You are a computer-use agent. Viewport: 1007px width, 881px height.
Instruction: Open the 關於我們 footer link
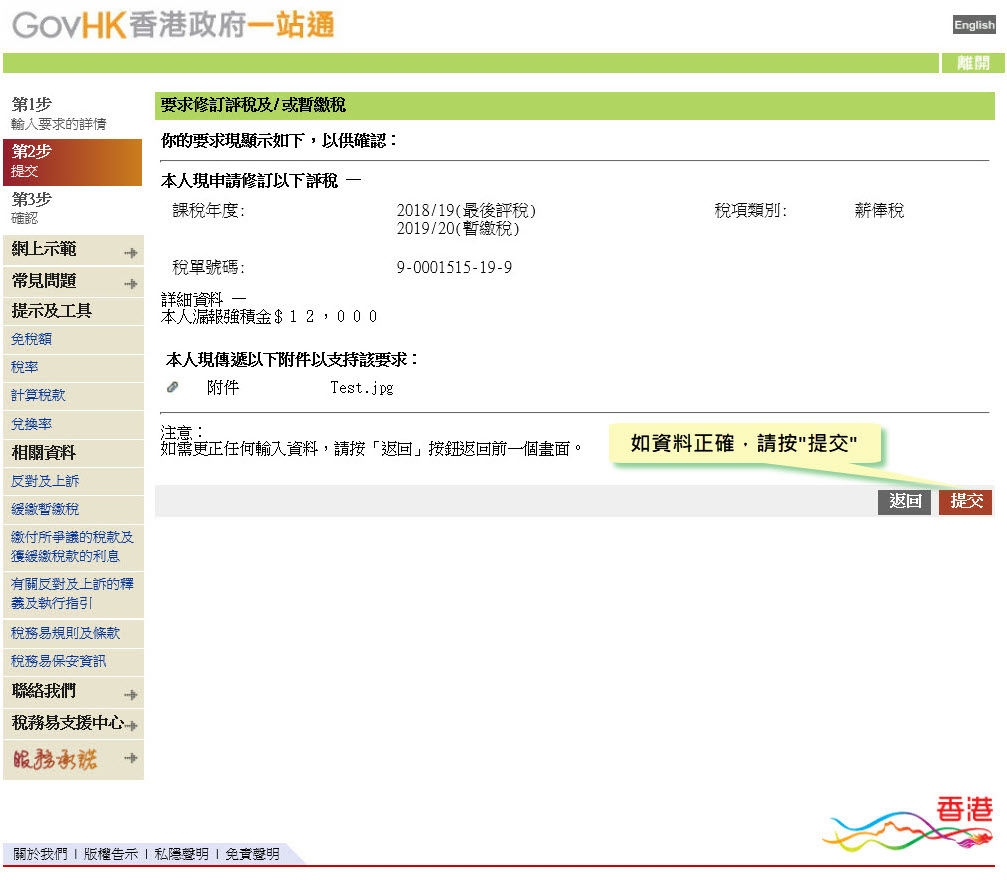click(x=40, y=854)
